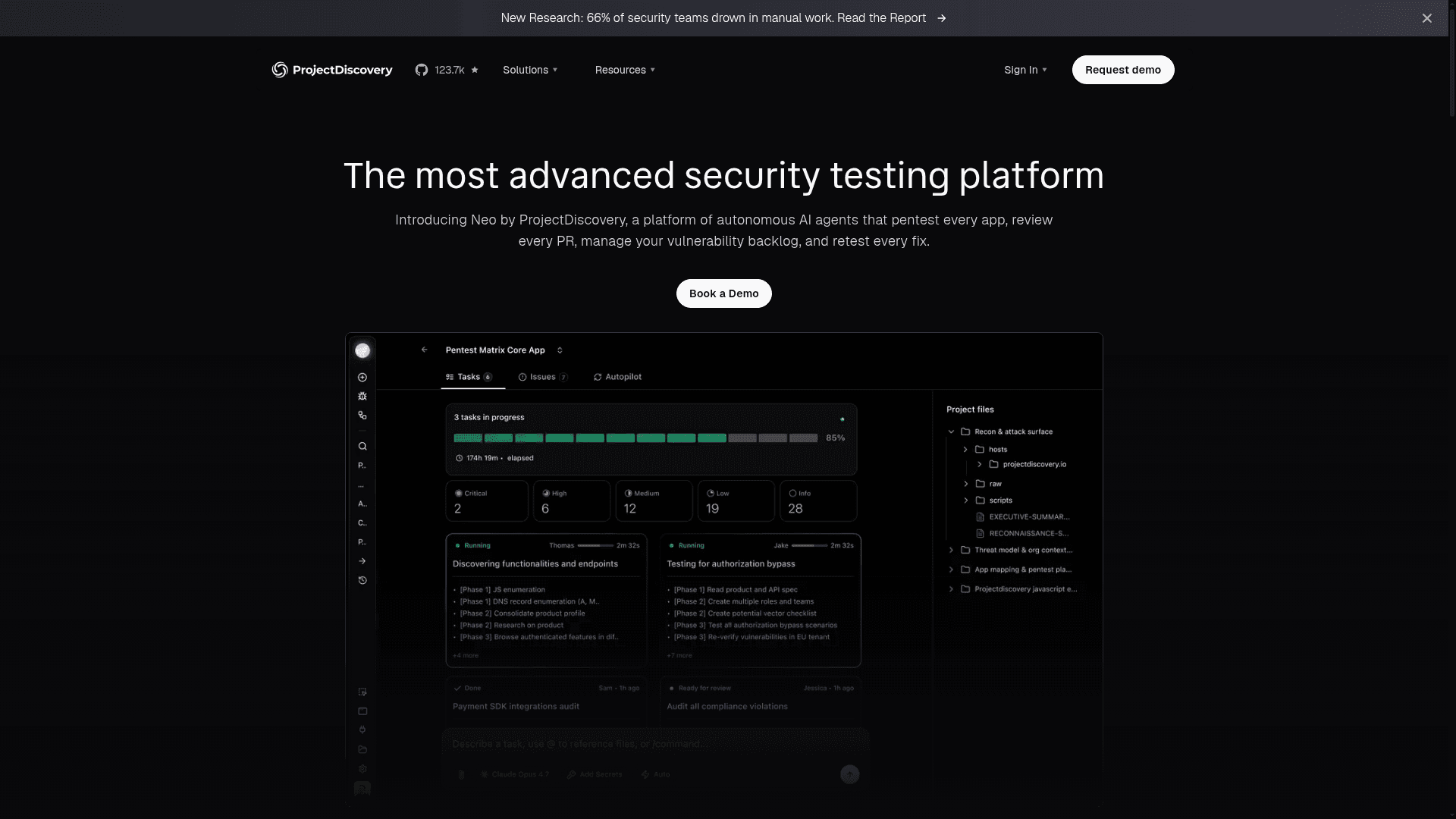Image resolution: width=1456 pixels, height=819 pixels.
Task: Select the Critical severity card
Action: coord(487,500)
